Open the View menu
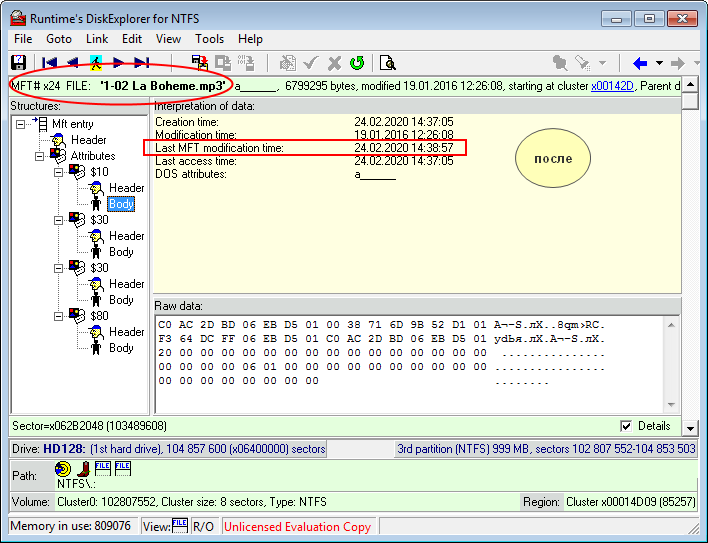 point(168,39)
